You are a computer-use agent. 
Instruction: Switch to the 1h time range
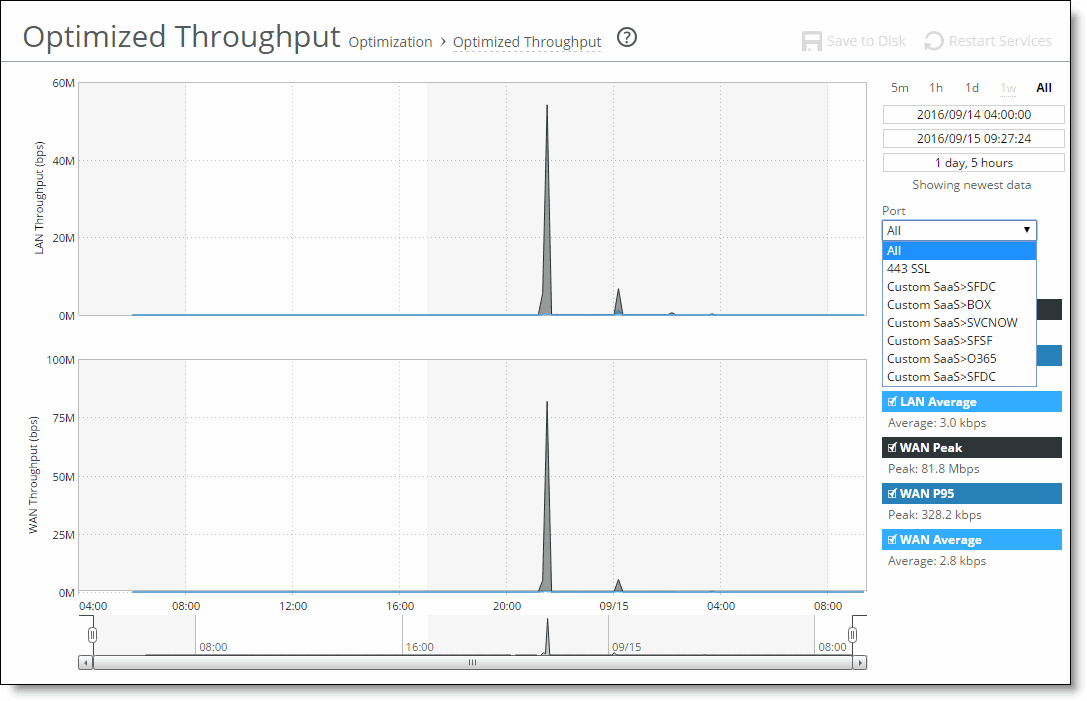[935, 88]
